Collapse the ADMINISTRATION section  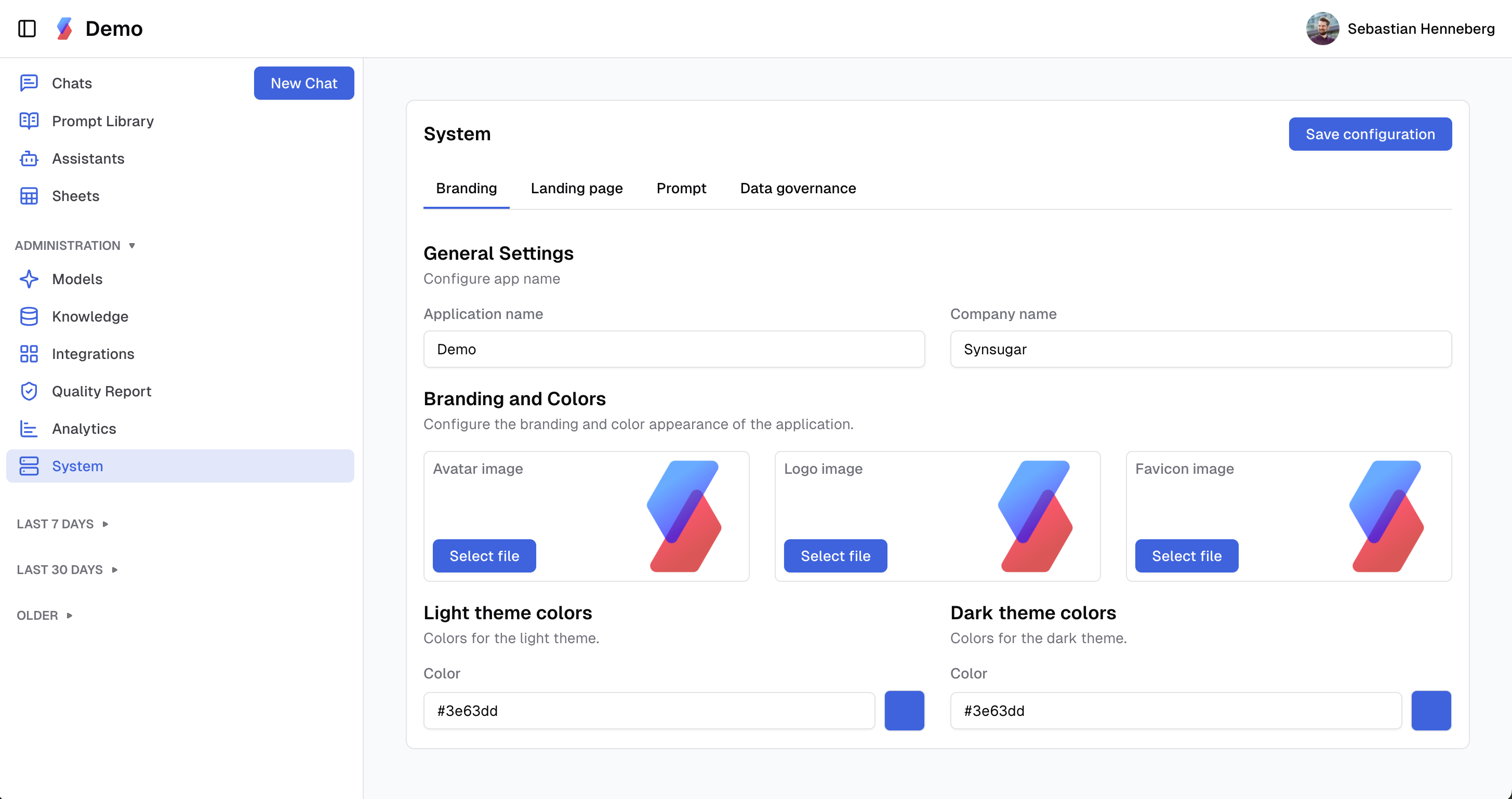pos(75,245)
